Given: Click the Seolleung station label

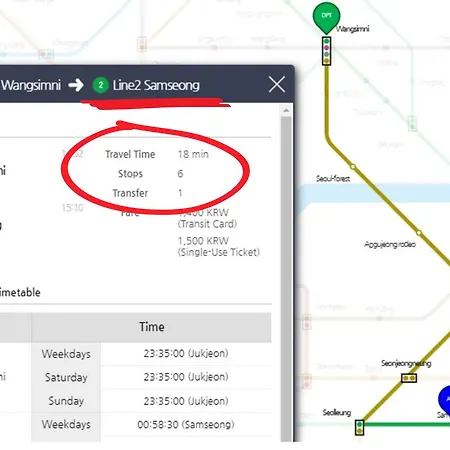Looking at the screenshot, I should [337, 413].
